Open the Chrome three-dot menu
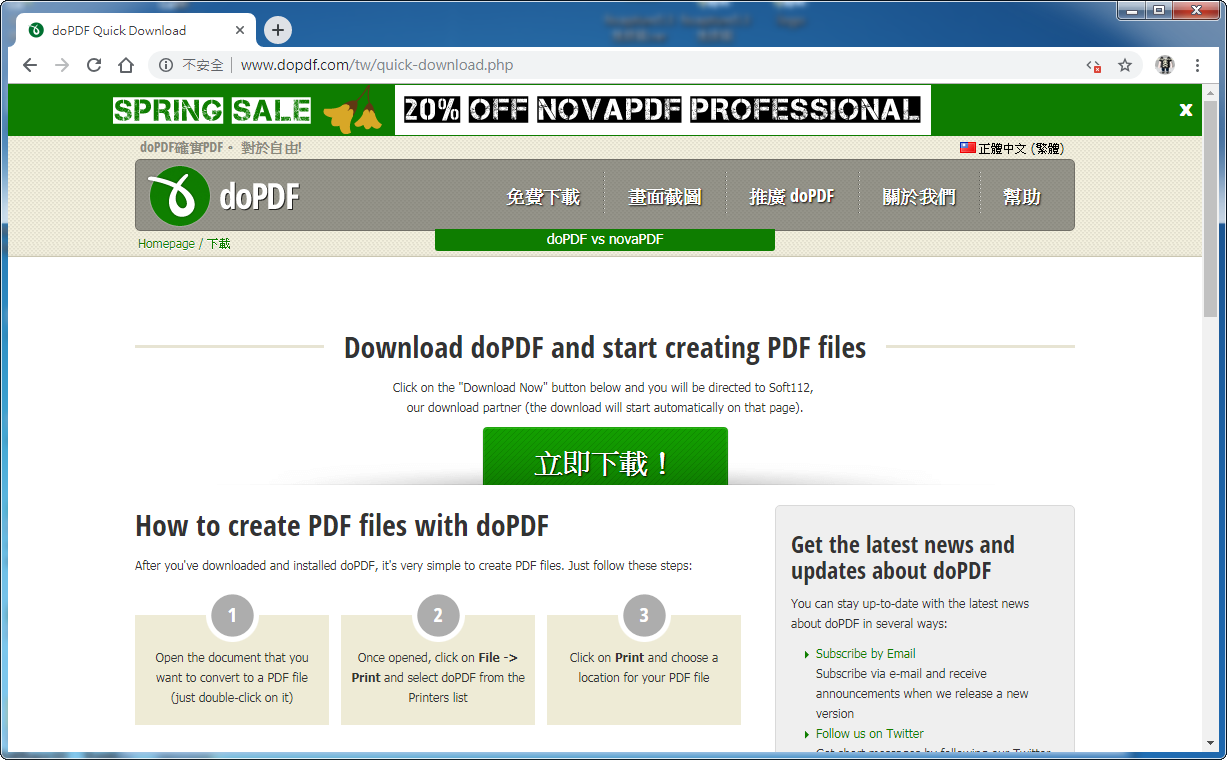 [1198, 65]
